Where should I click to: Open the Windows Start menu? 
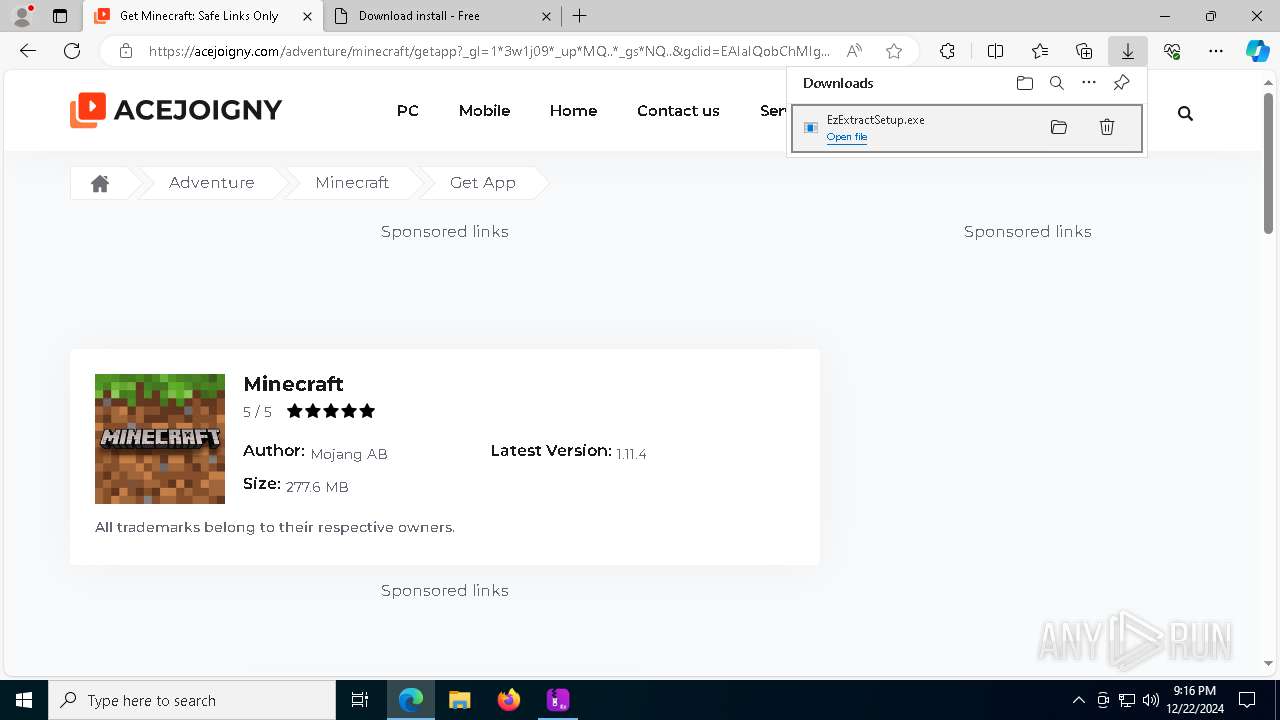(24, 700)
